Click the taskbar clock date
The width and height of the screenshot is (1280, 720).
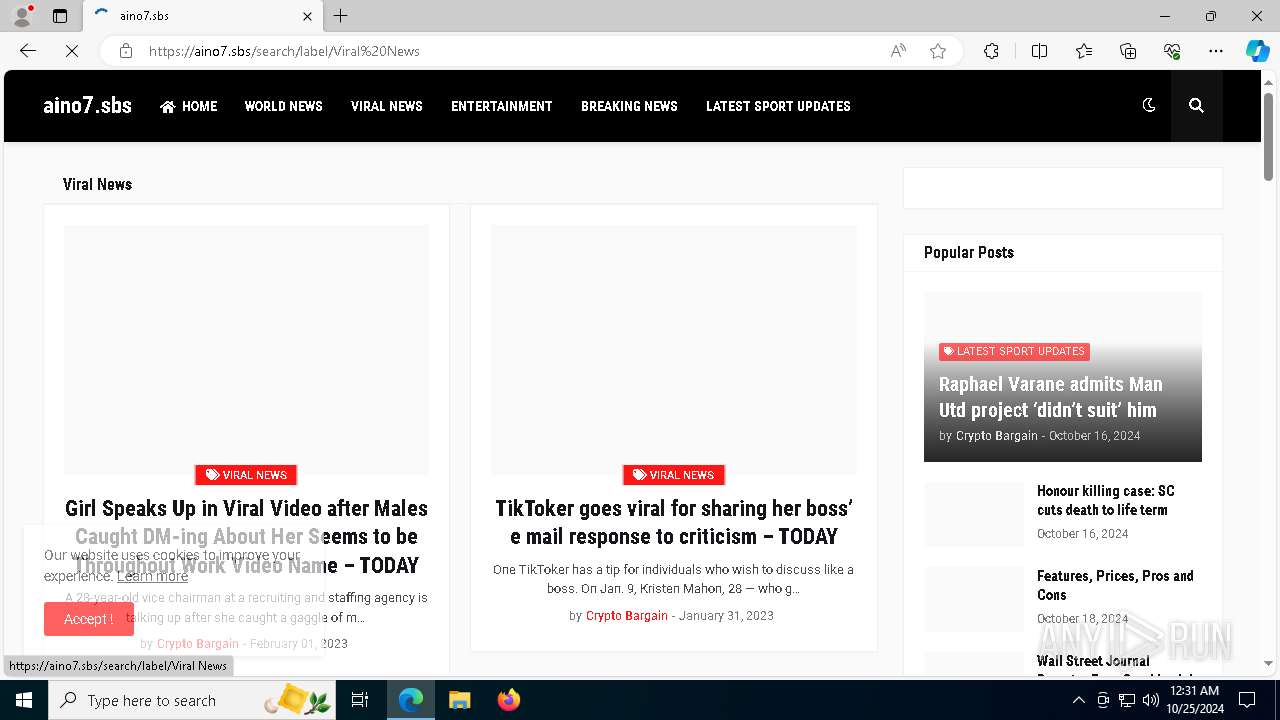[1194, 700]
